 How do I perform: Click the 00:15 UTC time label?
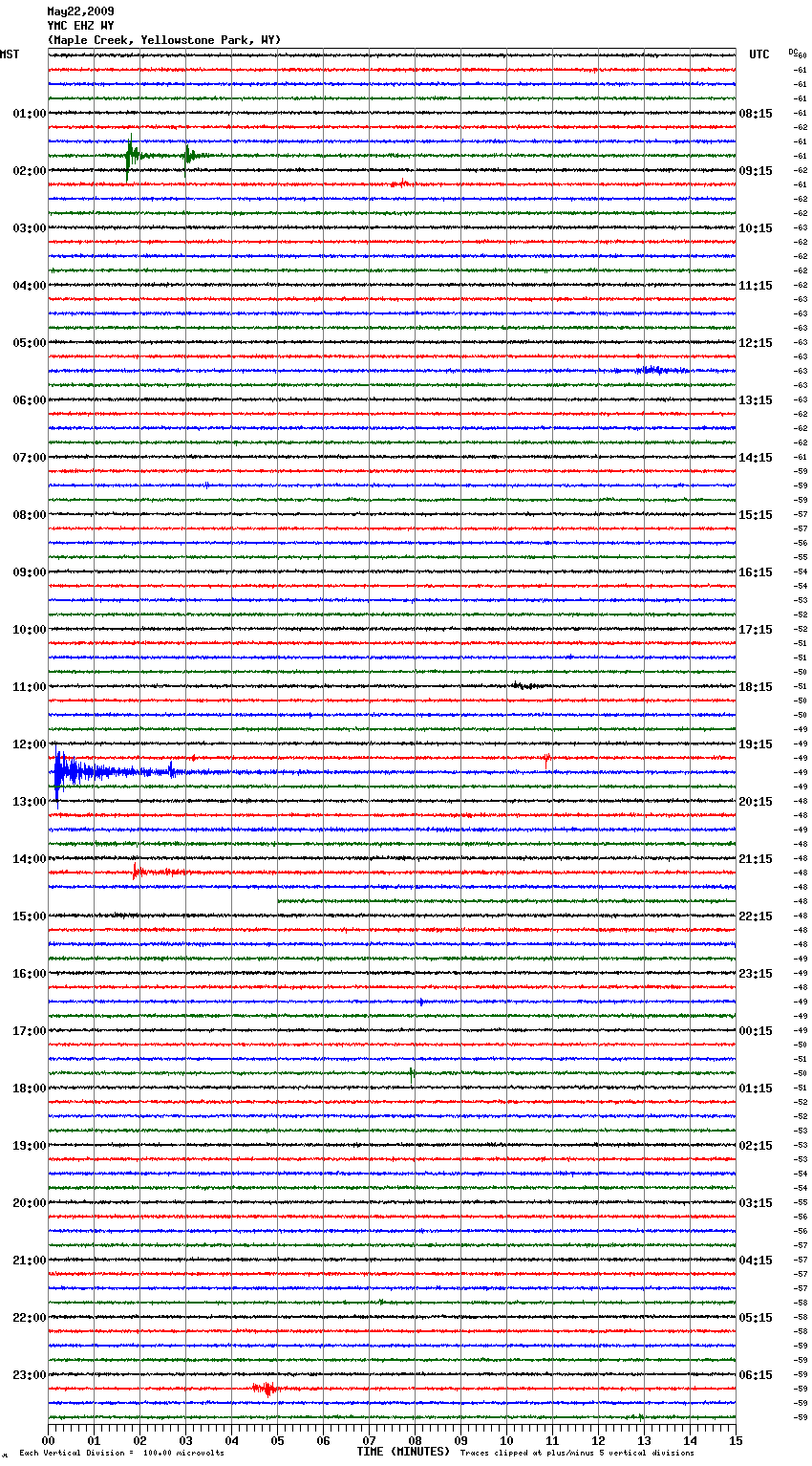(x=756, y=1031)
